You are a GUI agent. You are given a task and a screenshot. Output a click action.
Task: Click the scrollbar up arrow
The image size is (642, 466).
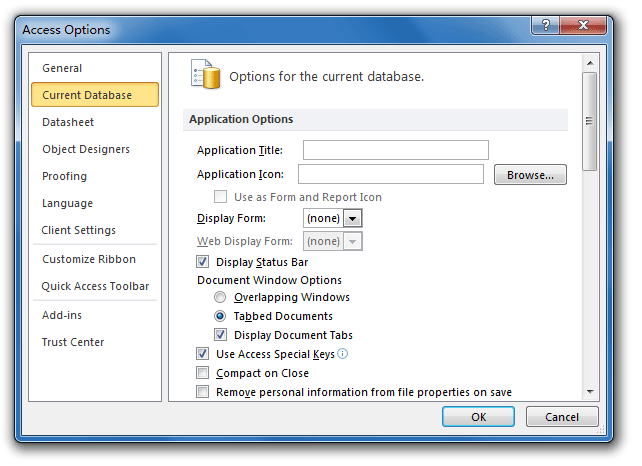click(590, 63)
